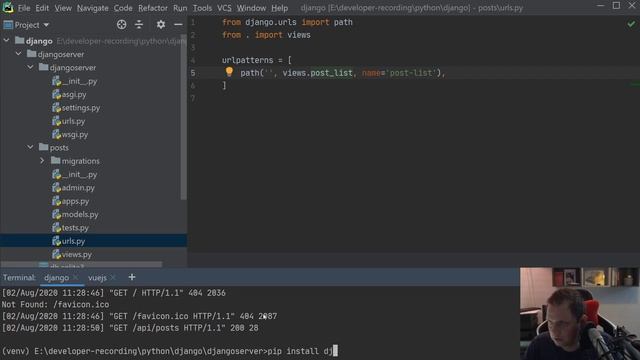Select views.py in the posts folder
This screenshot has height=360, width=640.
point(76,254)
